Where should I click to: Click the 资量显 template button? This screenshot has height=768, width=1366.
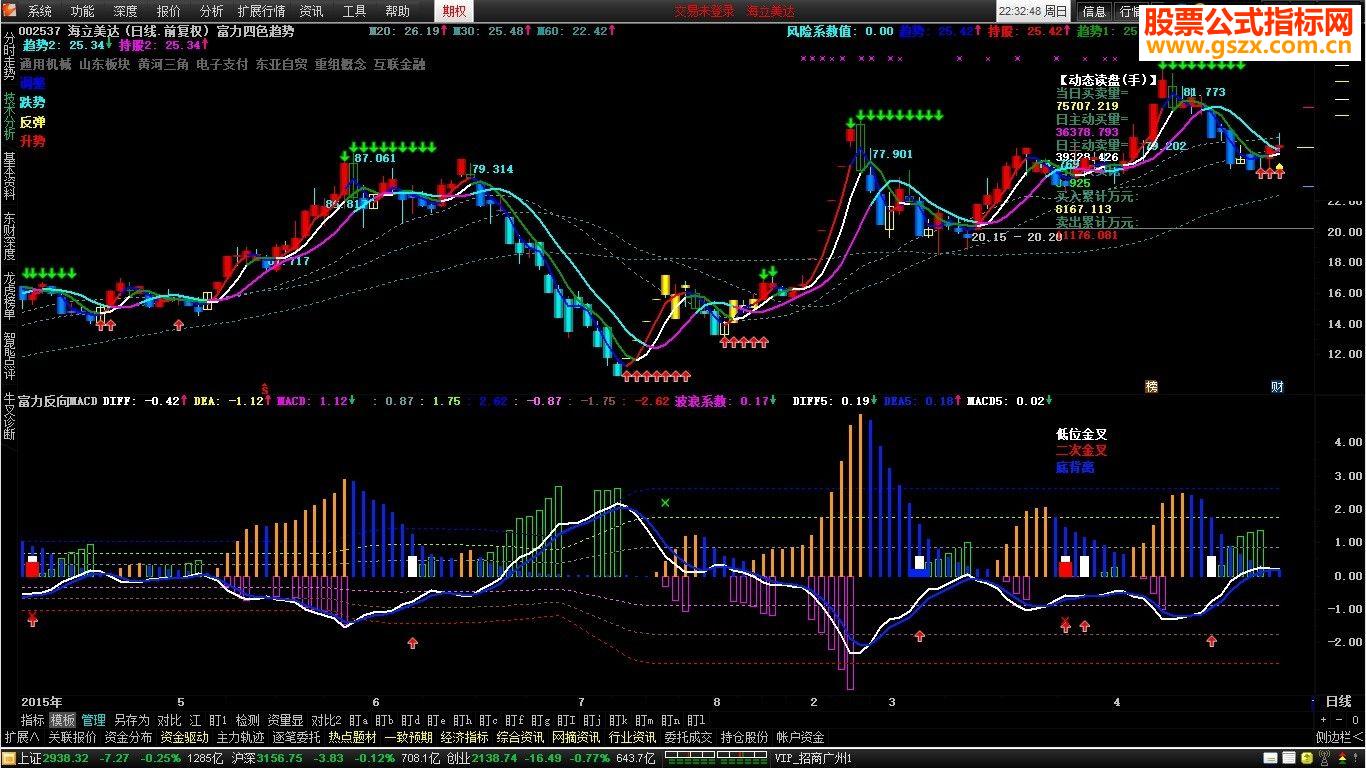[x=285, y=720]
